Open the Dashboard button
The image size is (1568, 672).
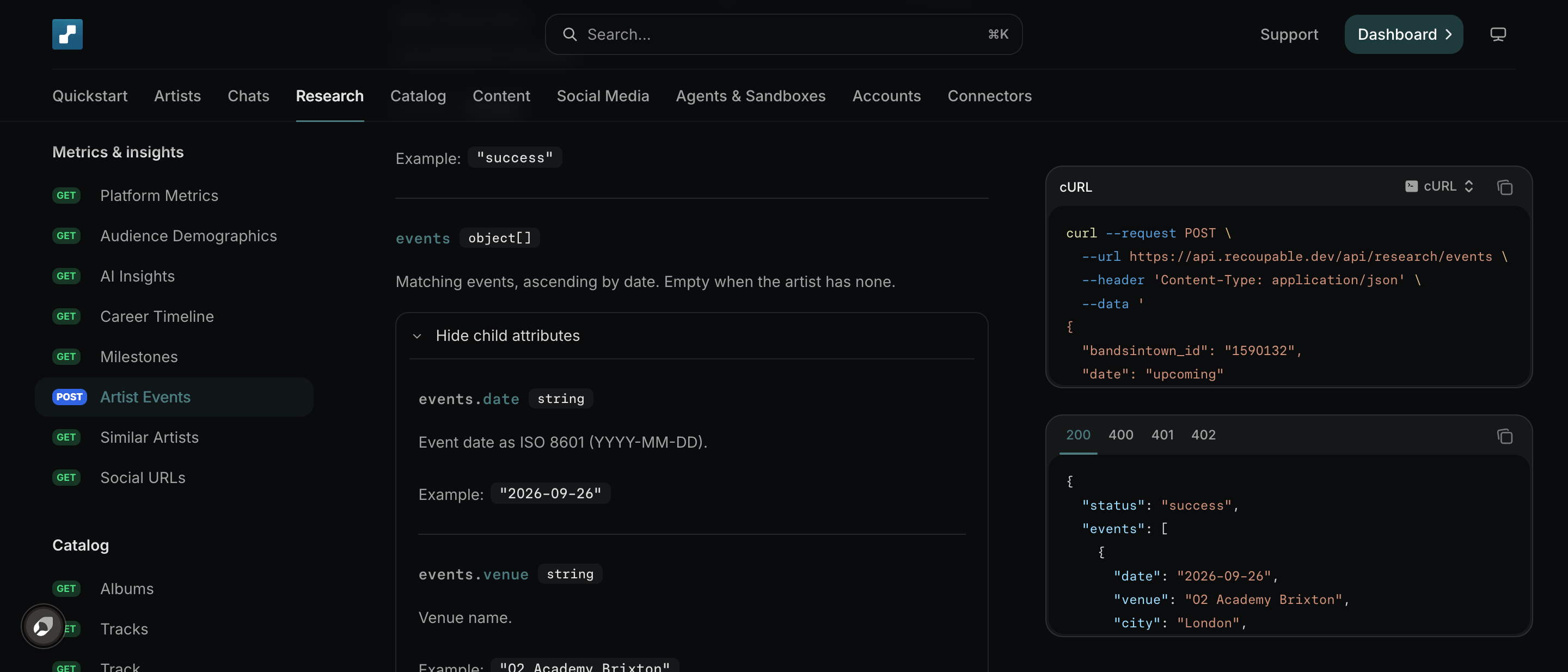coord(1404,34)
